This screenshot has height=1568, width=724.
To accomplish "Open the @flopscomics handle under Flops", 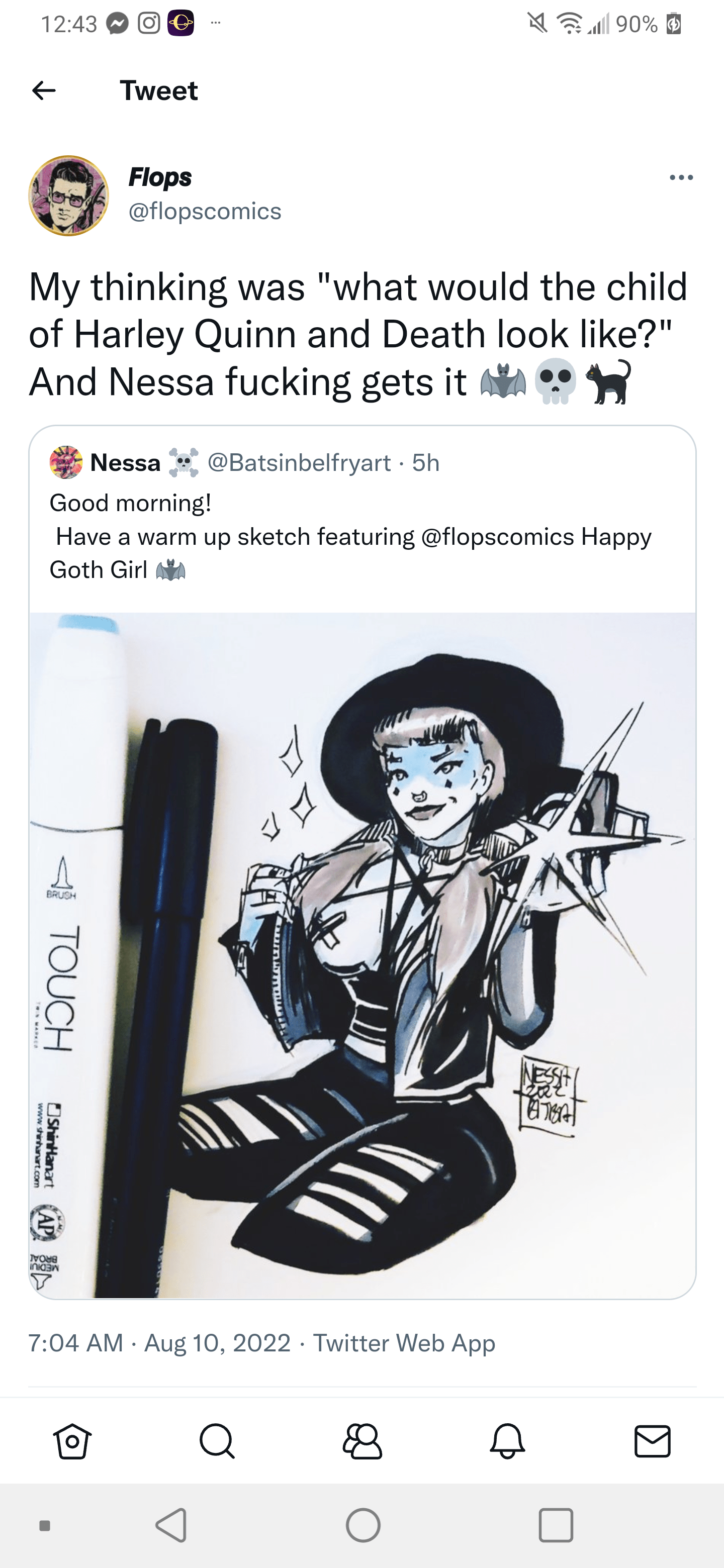I will [205, 211].
